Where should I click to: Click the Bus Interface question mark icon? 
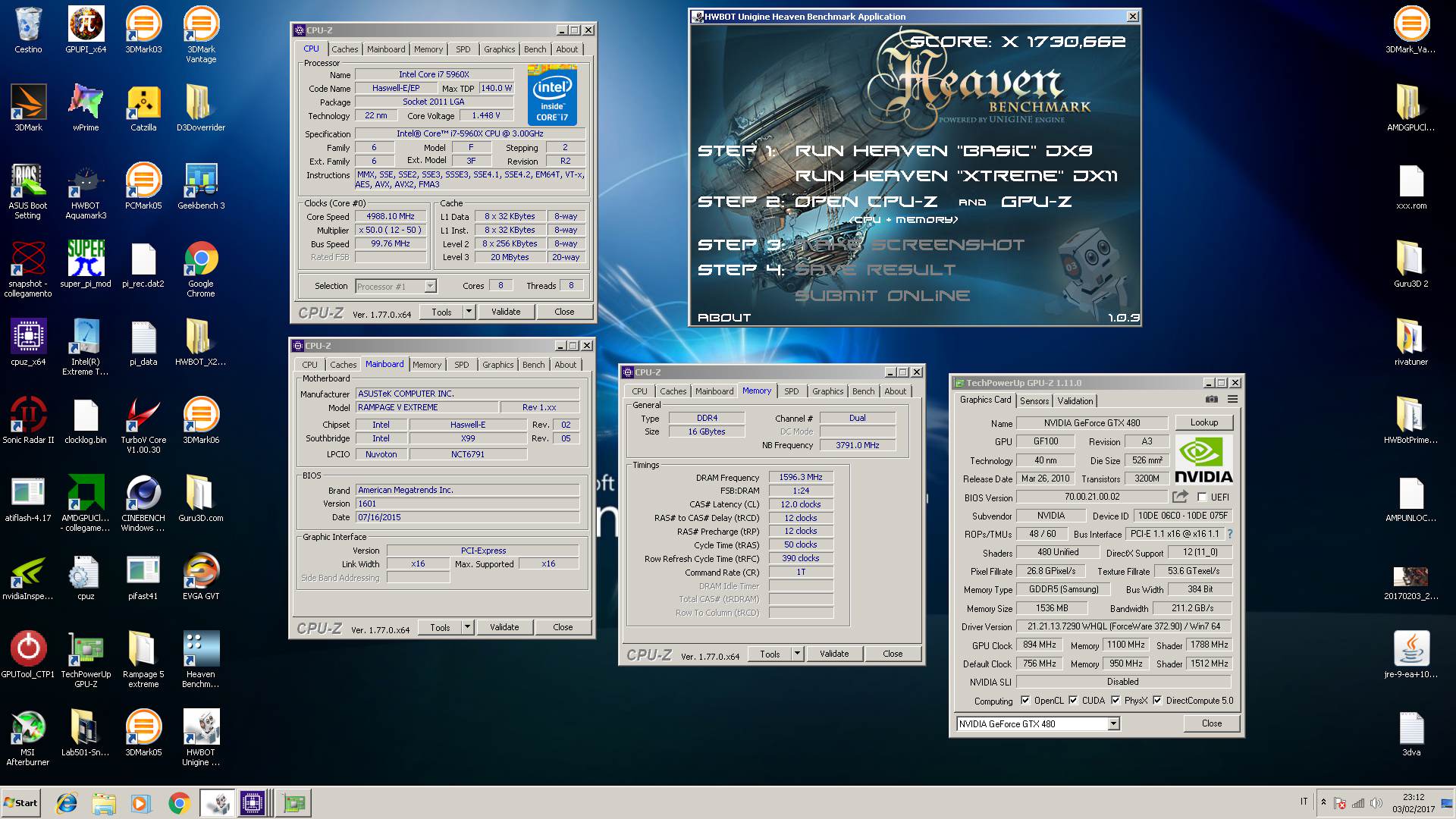[1230, 534]
